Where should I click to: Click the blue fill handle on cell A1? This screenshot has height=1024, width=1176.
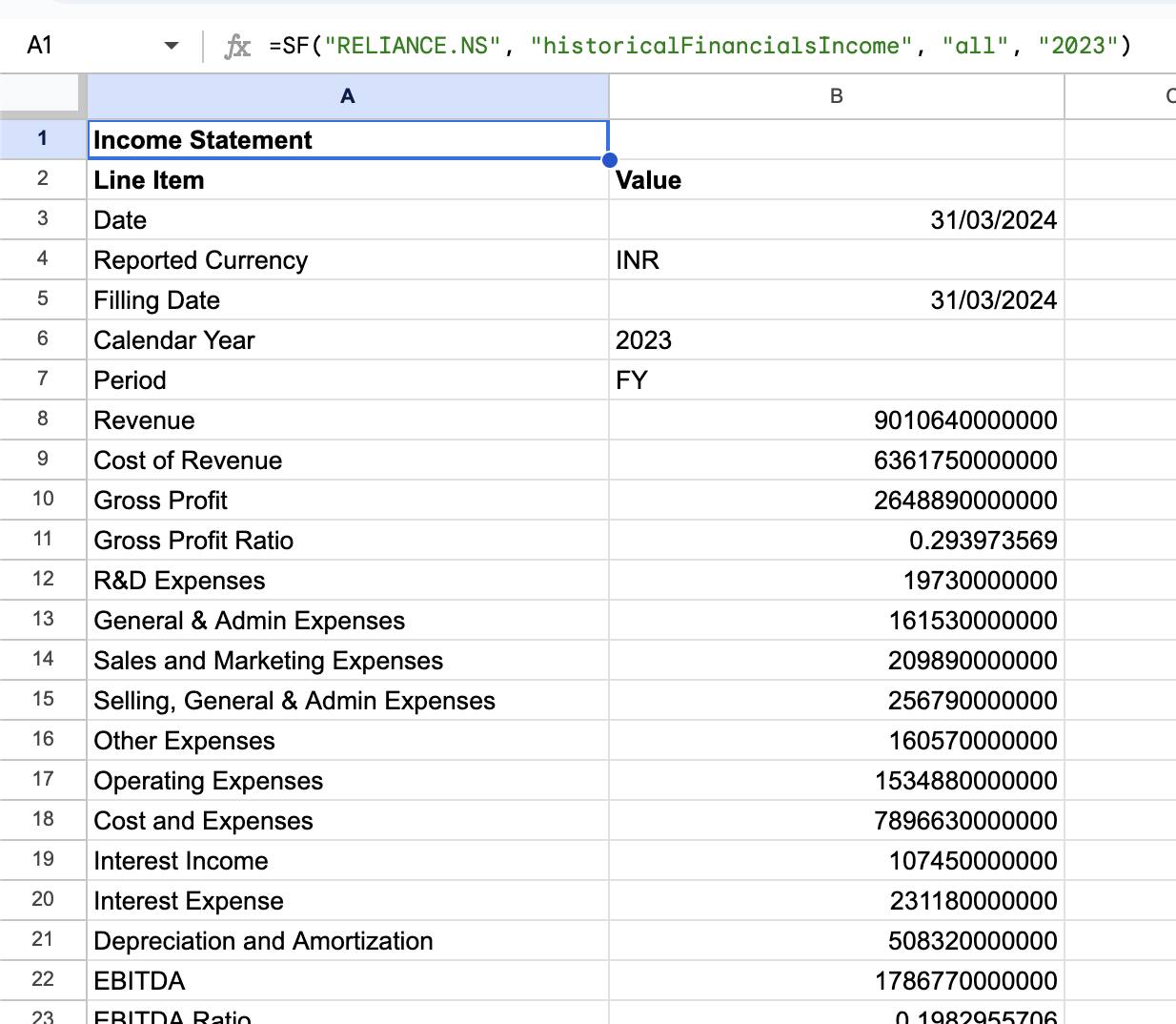(609, 159)
